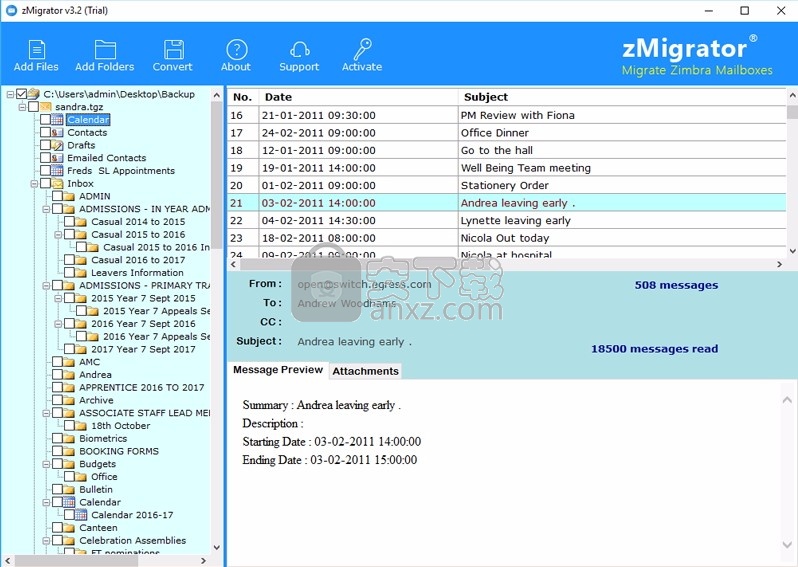The image size is (798, 567).
Task: Click the Inbox envelope folder icon
Action: 58,183
